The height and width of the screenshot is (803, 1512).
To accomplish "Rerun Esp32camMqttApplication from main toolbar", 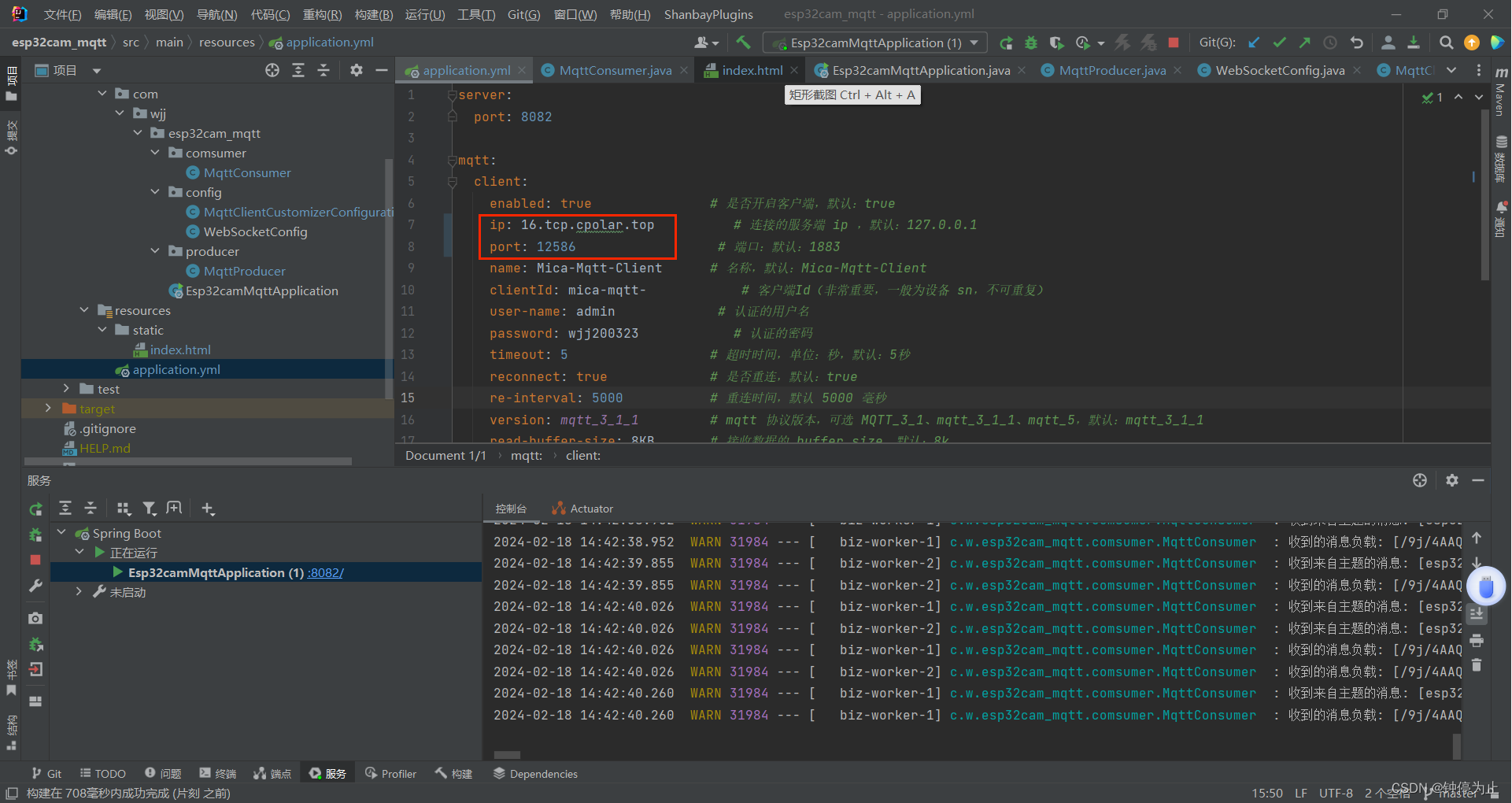I will pyautogui.click(x=1006, y=43).
